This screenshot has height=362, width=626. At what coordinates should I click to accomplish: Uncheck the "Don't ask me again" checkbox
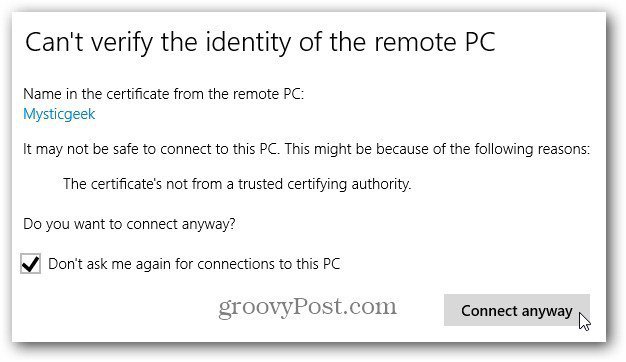click(30, 264)
